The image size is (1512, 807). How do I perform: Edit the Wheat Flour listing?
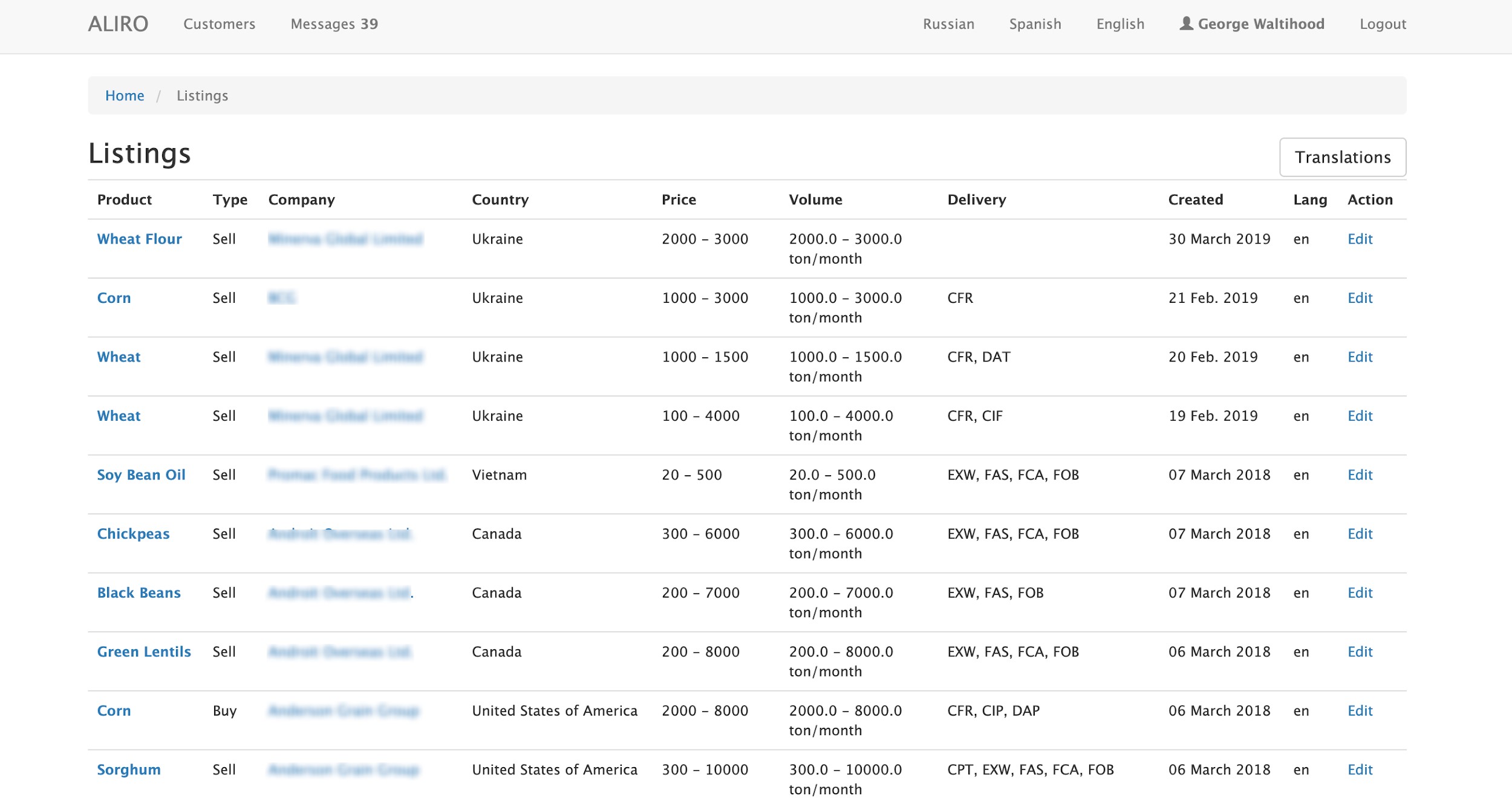point(1360,239)
